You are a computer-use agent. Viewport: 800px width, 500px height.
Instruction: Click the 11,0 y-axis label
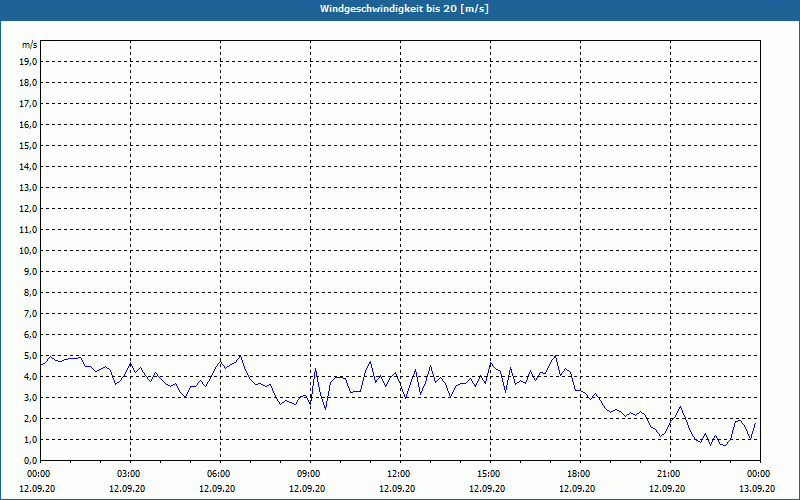pos(29,230)
